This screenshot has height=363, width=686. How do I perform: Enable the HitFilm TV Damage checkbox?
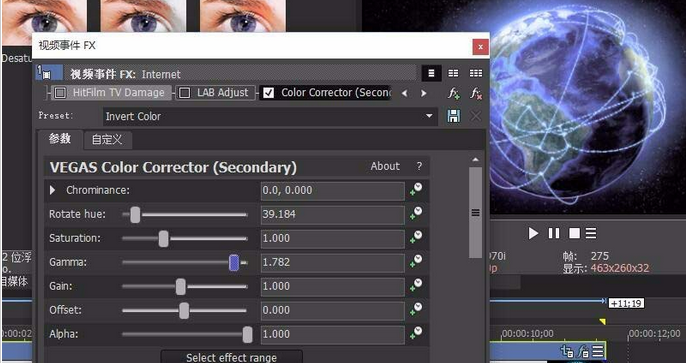click(x=60, y=93)
